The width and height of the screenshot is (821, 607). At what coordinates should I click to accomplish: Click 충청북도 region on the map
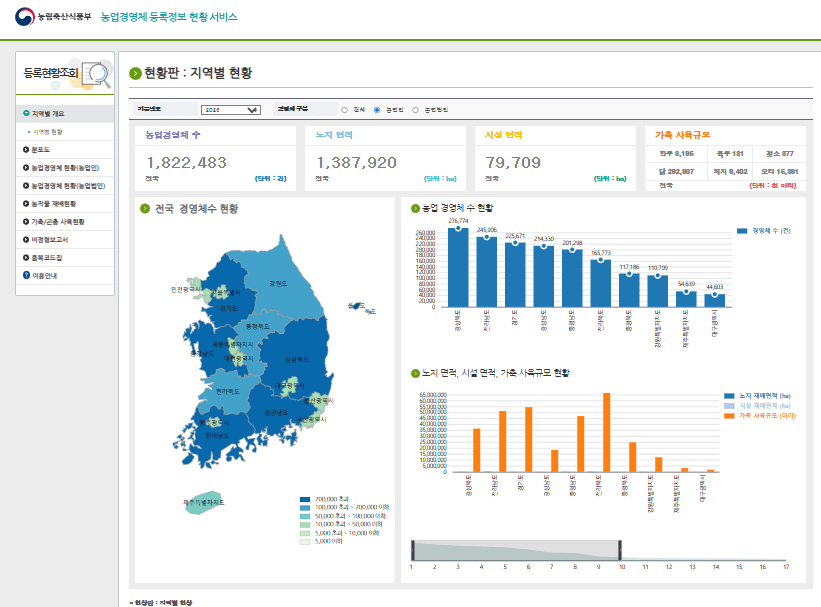(258, 326)
